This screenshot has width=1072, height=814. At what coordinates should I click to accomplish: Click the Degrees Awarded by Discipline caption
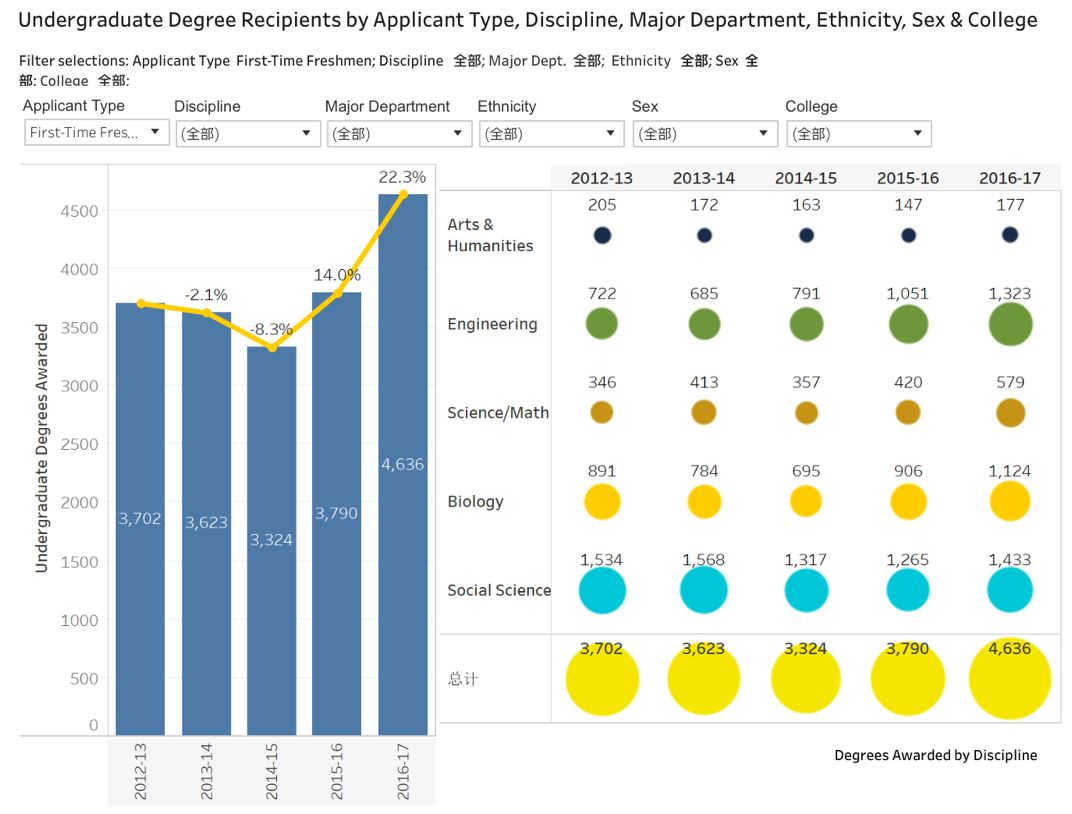pyautogui.click(x=935, y=755)
